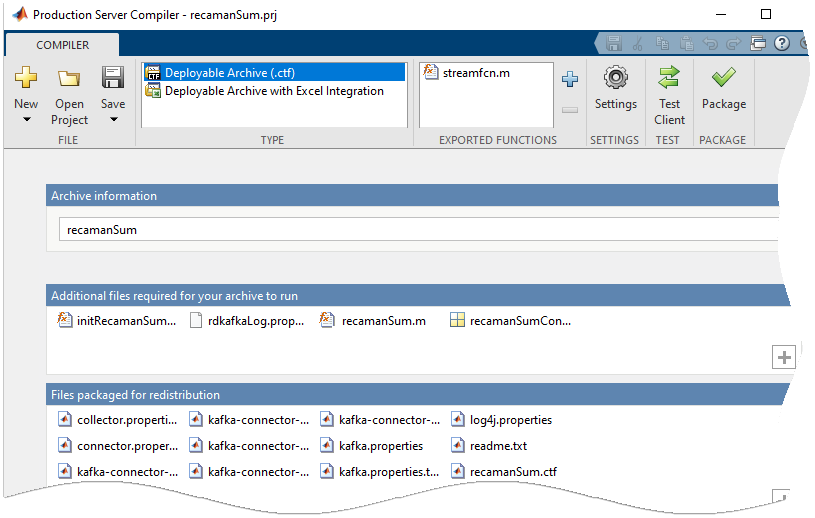Image resolution: width=815 pixels, height=518 pixels.
Task: Click the help question mark icon
Action: click(x=782, y=44)
